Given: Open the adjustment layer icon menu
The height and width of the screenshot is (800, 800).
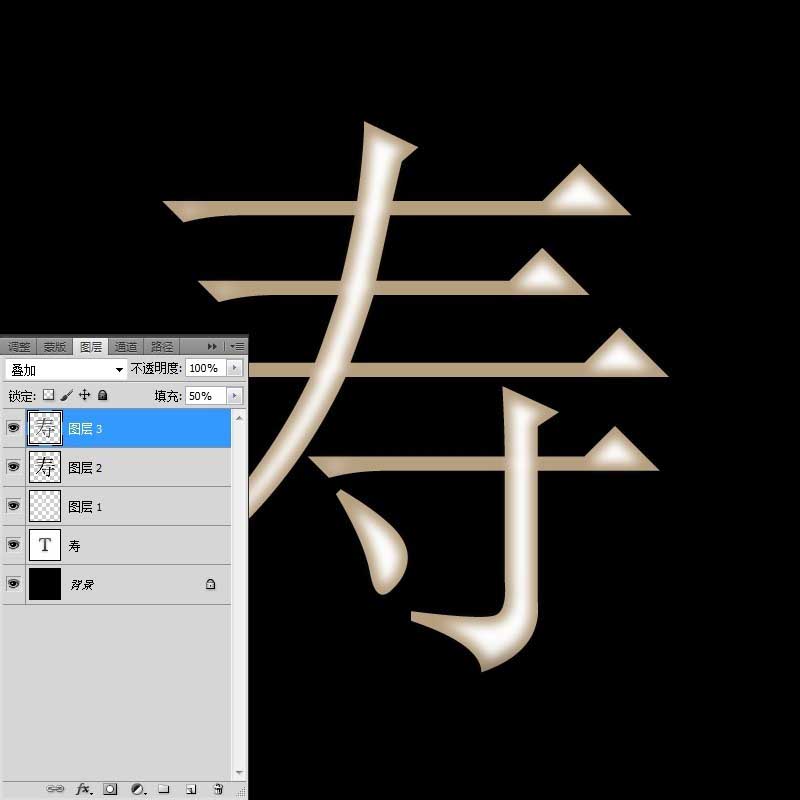Looking at the screenshot, I should point(137,789).
